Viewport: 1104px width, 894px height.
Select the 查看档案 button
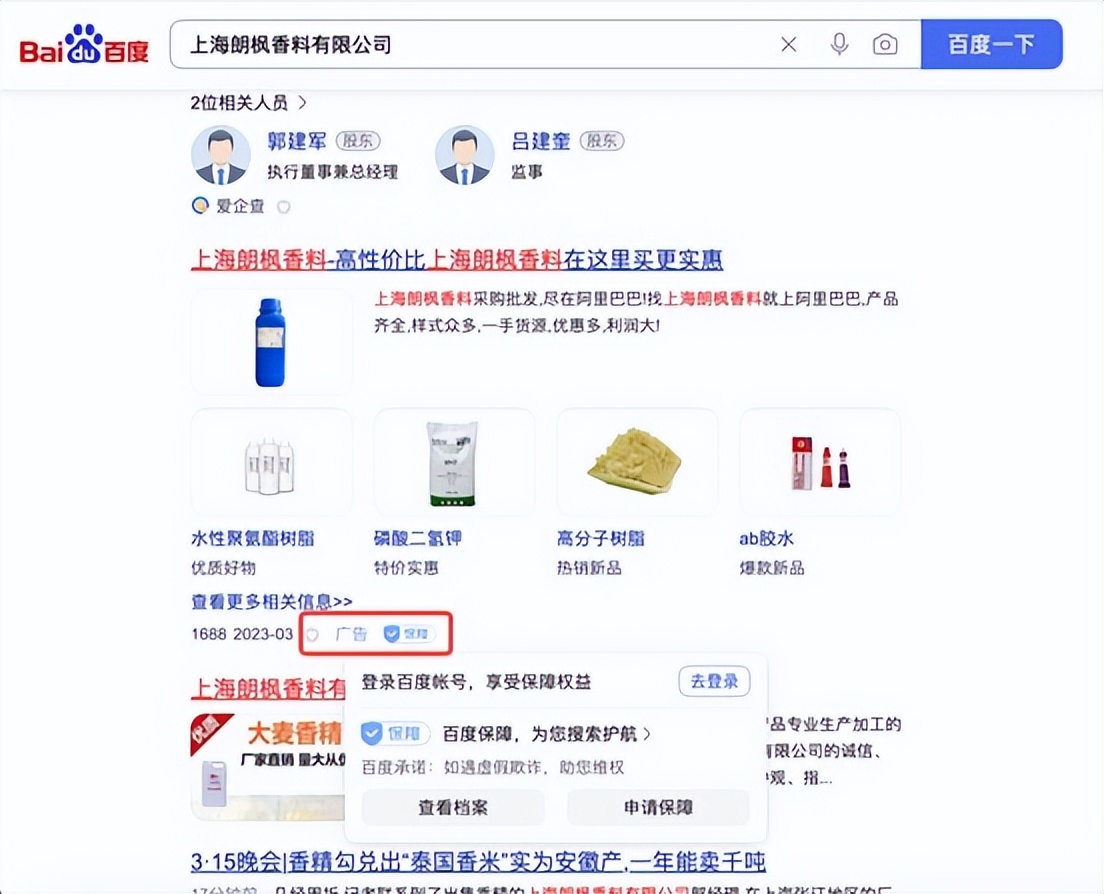pos(453,807)
